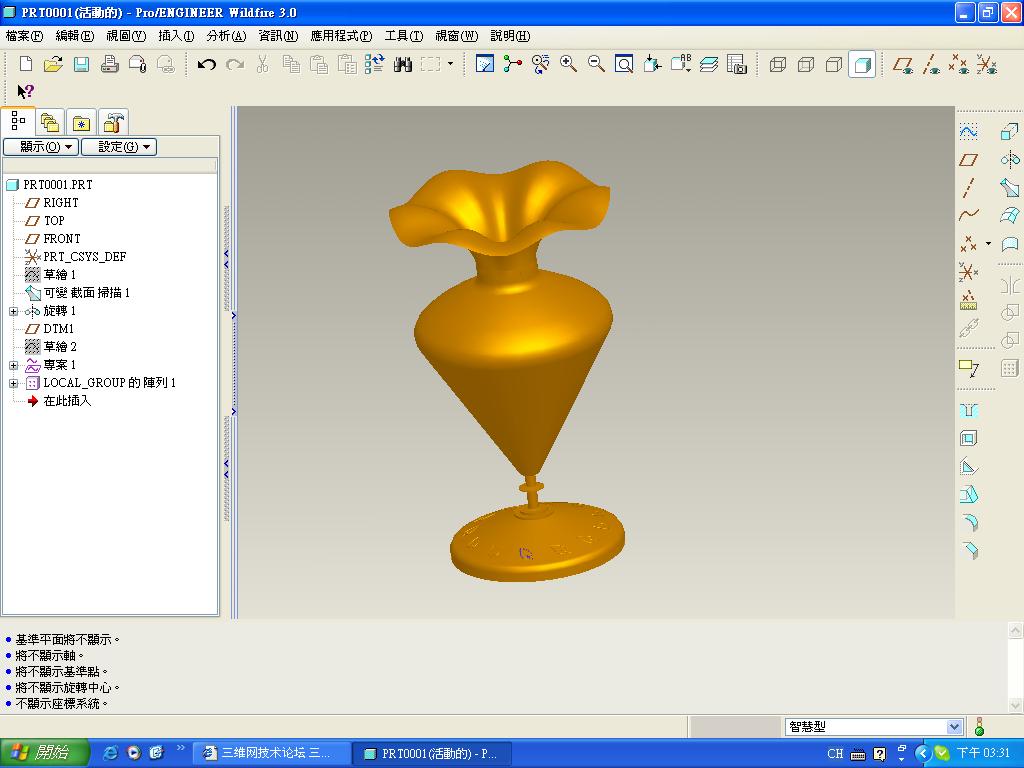Switch the display style to Shading
This screenshot has width=1024, height=768.
coord(862,64)
